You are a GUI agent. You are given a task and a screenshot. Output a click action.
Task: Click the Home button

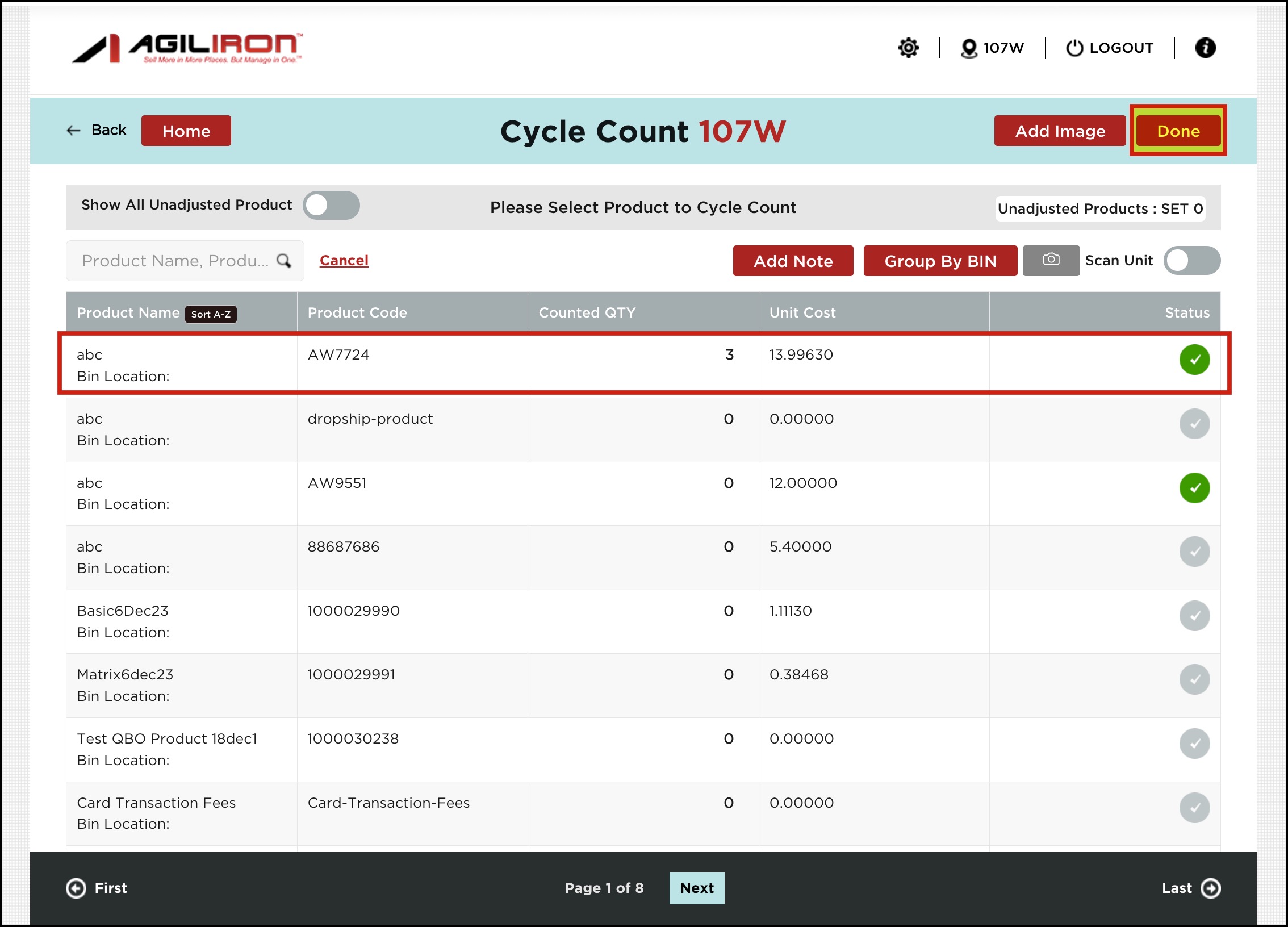click(x=186, y=131)
